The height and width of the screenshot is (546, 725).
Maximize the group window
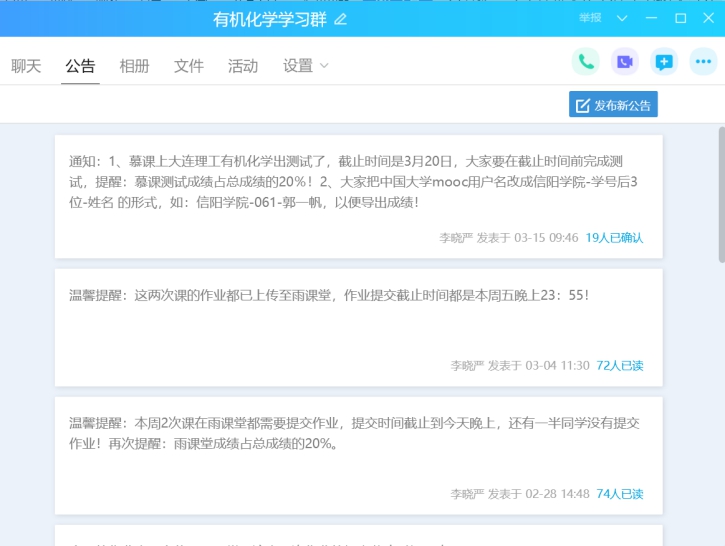pyautogui.click(x=681, y=18)
